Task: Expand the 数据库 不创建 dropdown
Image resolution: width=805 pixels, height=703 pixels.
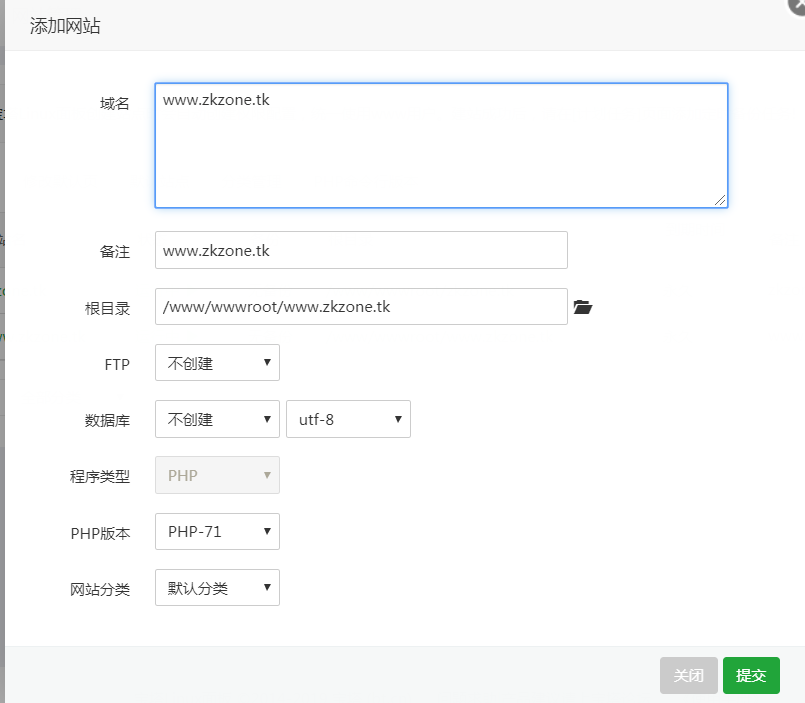Action: pyautogui.click(x=217, y=419)
